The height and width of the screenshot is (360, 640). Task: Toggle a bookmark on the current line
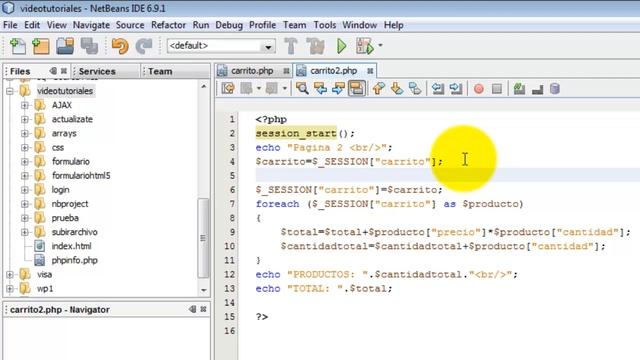pyautogui.click(x=415, y=89)
